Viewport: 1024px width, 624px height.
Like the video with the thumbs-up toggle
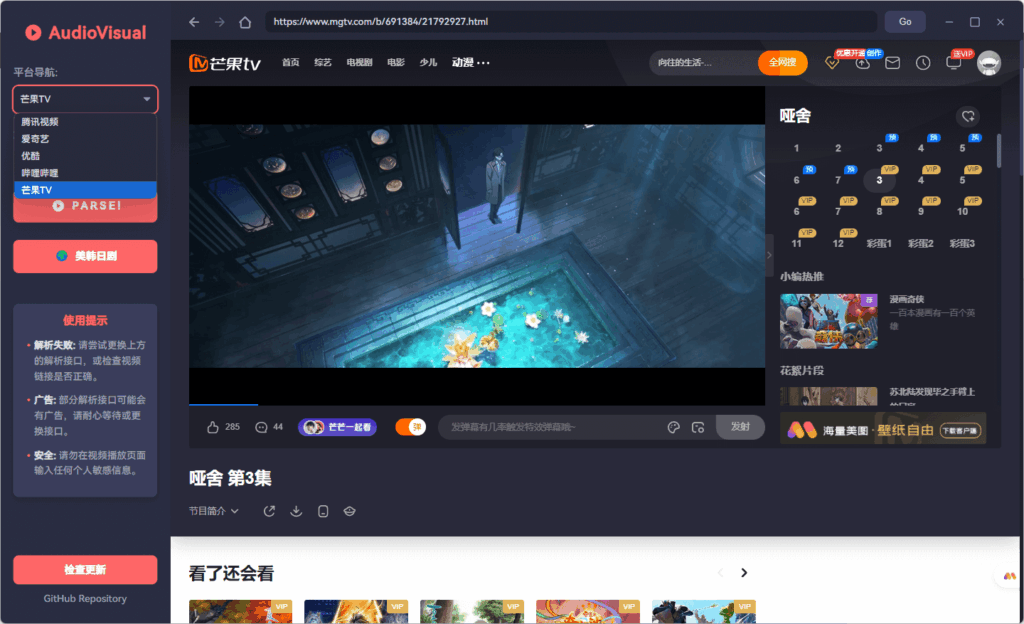[211, 425]
